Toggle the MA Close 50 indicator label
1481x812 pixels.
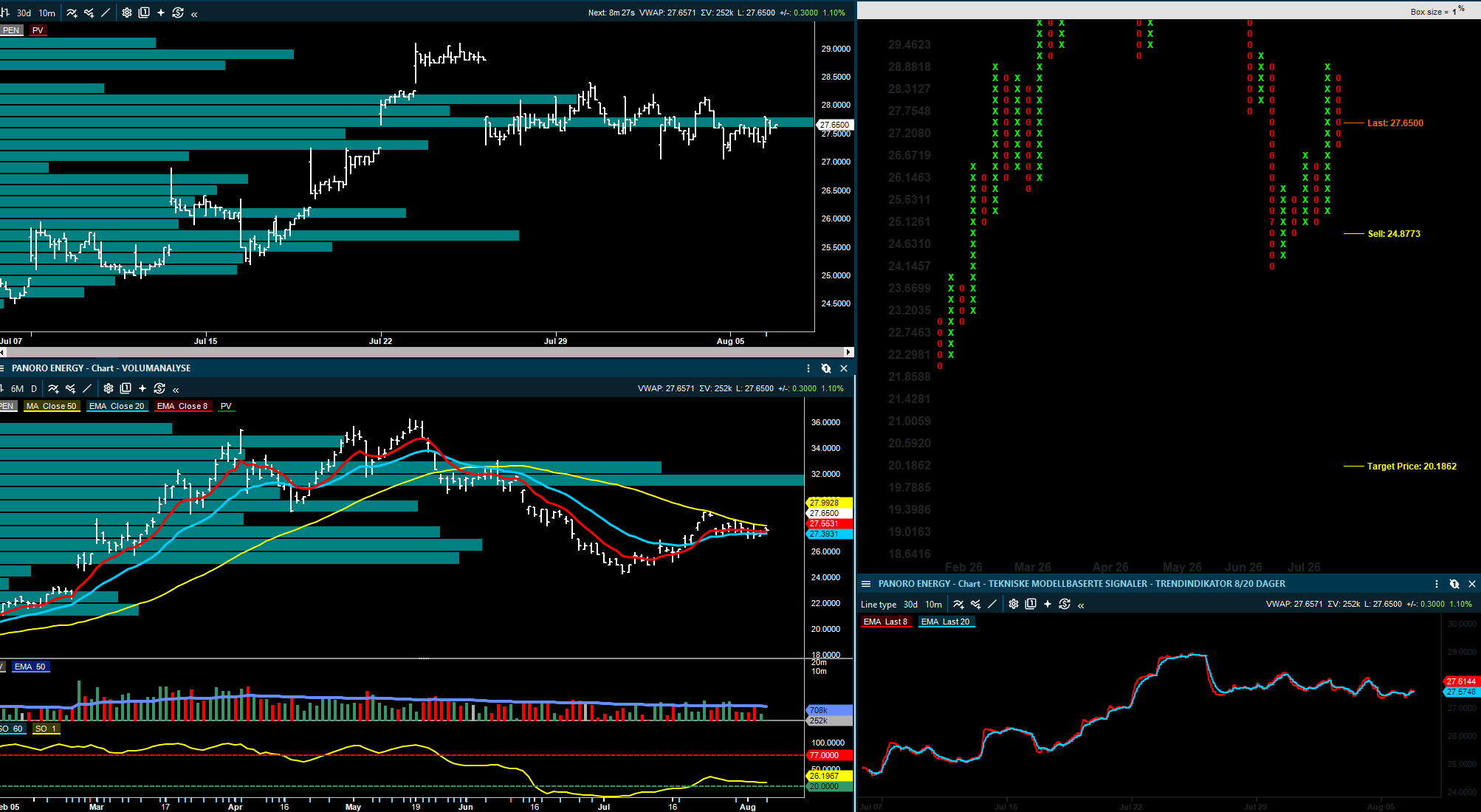51,406
